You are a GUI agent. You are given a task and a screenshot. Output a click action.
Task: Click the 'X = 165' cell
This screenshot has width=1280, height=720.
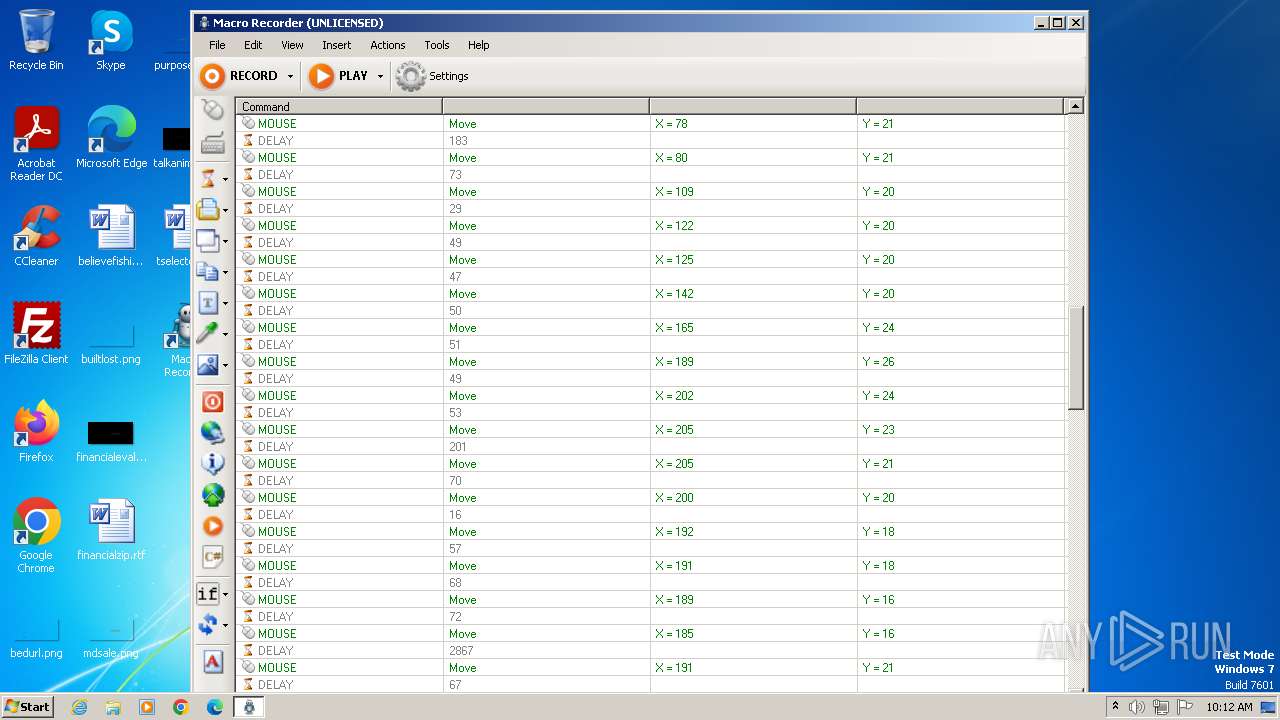(x=753, y=327)
